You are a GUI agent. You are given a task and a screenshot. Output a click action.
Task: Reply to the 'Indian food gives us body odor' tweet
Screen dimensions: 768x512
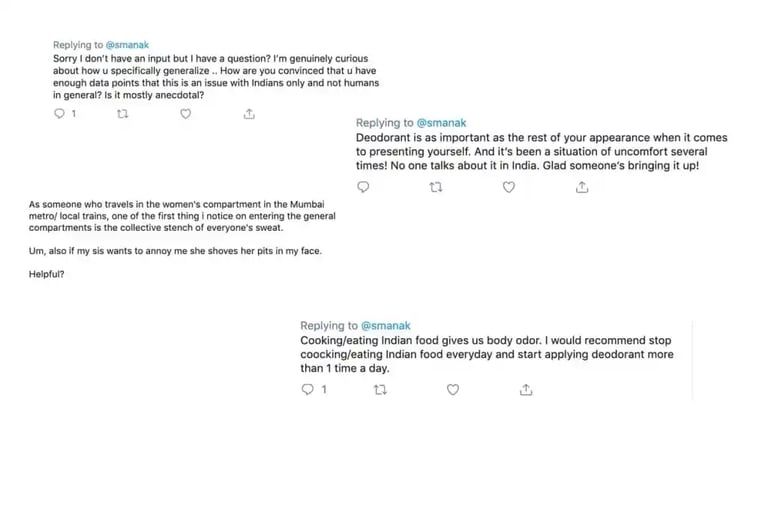[x=307, y=390]
